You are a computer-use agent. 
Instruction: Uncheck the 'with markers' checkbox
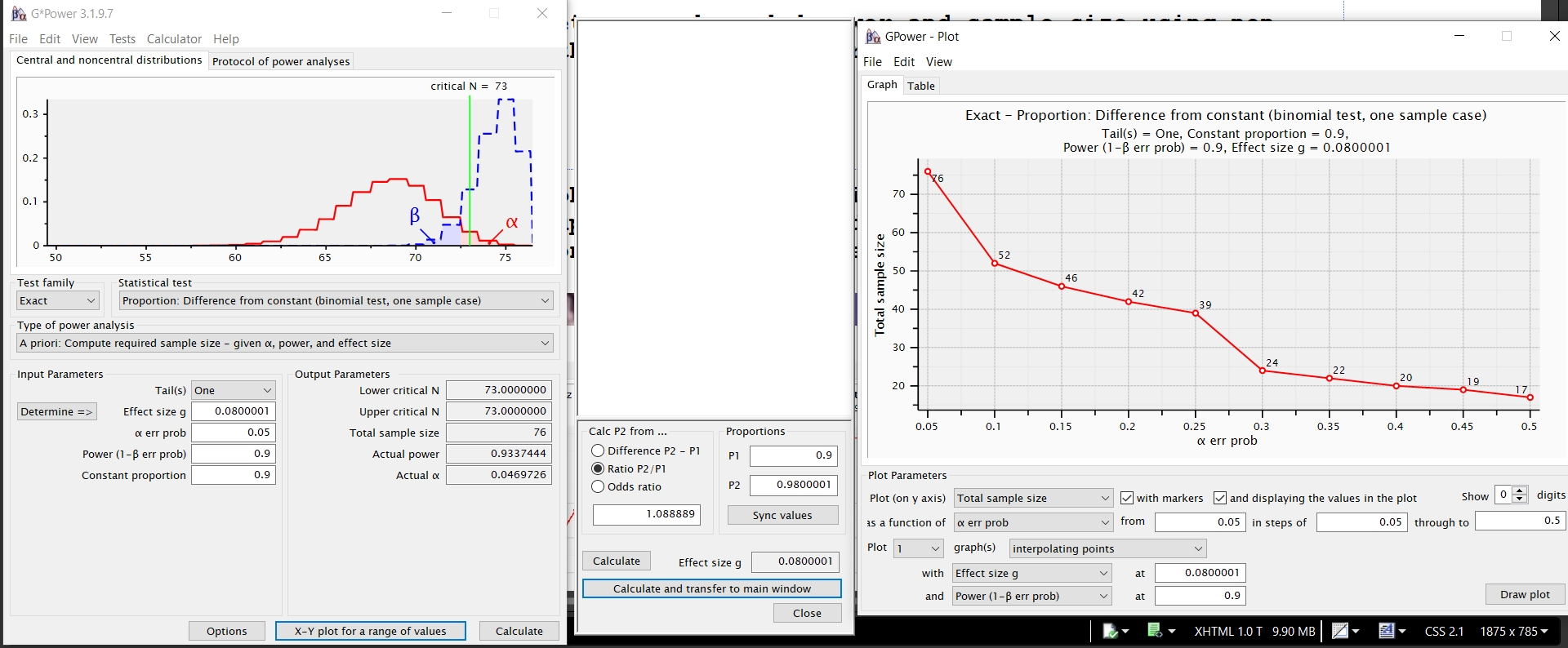1127,498
